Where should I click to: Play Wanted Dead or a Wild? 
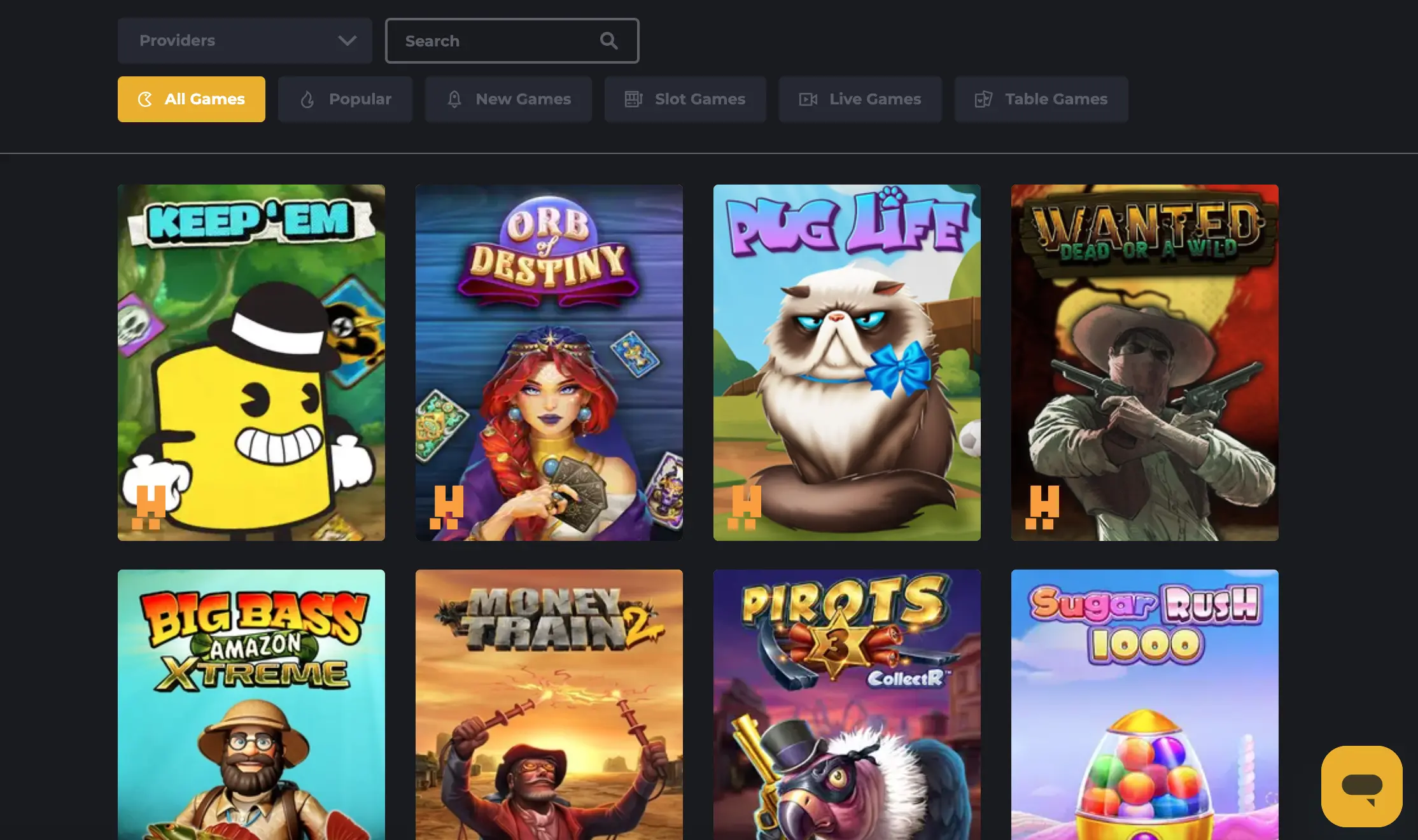(1145, 363)
